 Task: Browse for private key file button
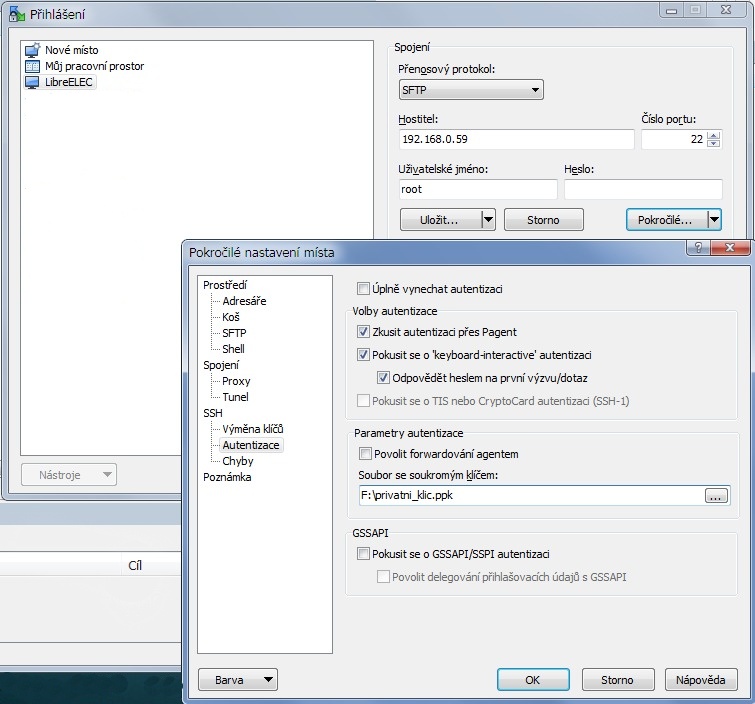(x=716, y=495)
